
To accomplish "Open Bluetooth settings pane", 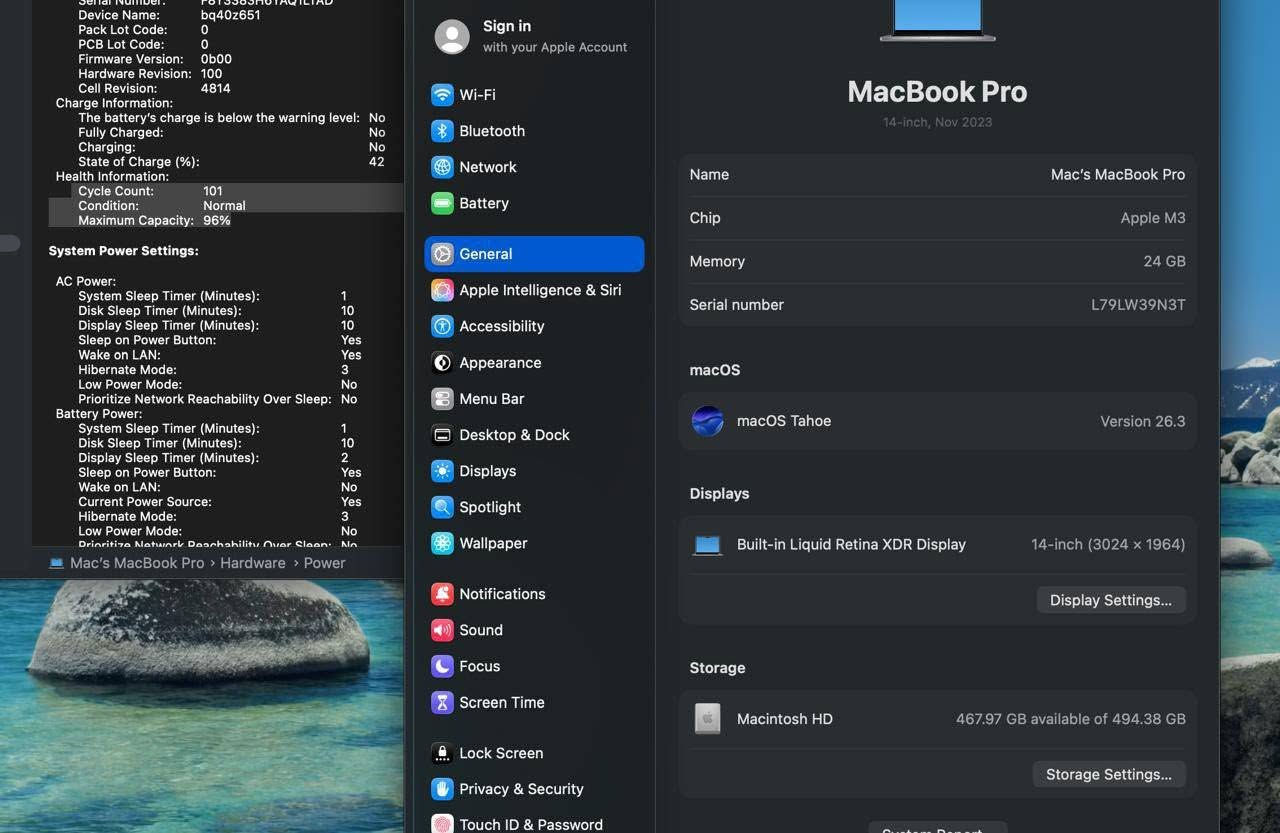I will (x=534, y=131).
